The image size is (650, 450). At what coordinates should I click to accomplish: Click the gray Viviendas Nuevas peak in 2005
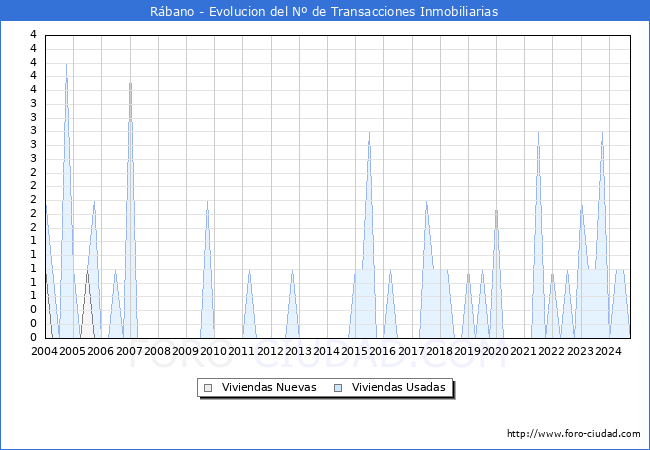[x=87, y=272]
